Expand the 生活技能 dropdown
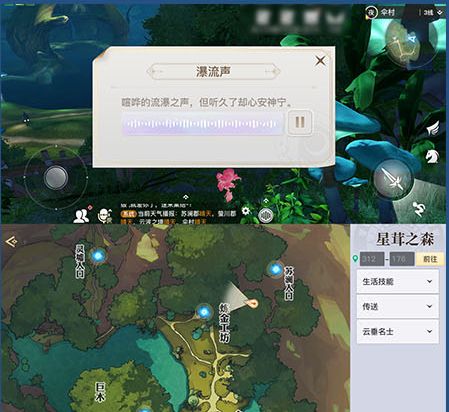The height and width of the screenshot is (412, 449). coord(398,281)
